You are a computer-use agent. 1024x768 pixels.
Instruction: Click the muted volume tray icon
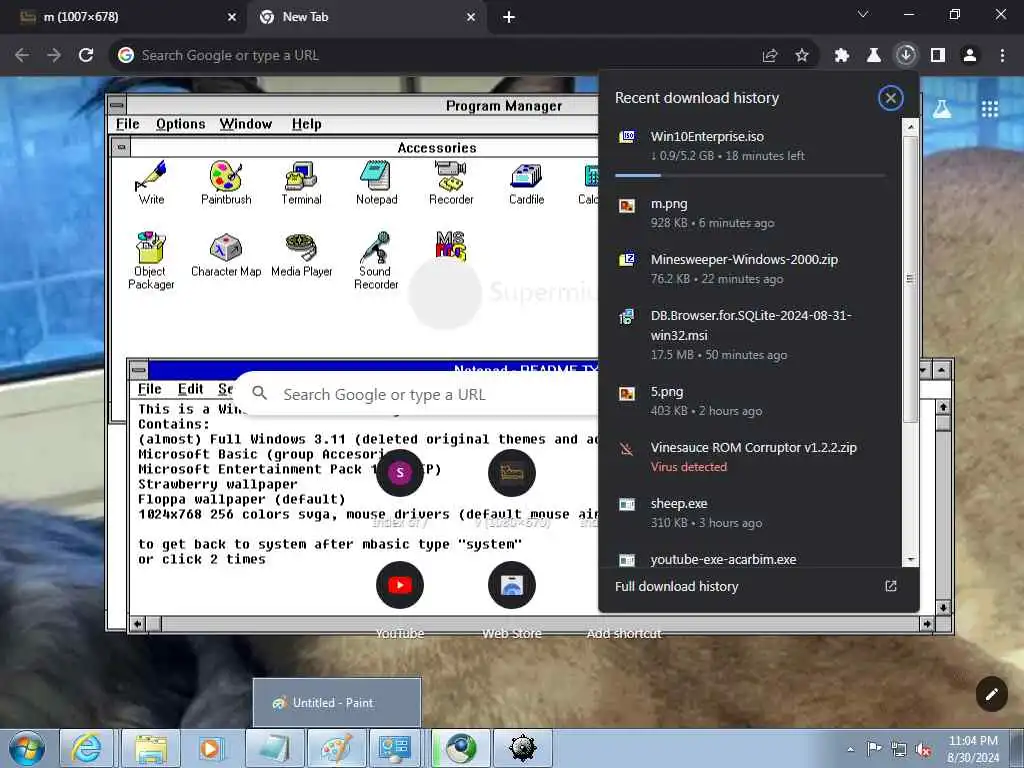click(x=923, y=750)
